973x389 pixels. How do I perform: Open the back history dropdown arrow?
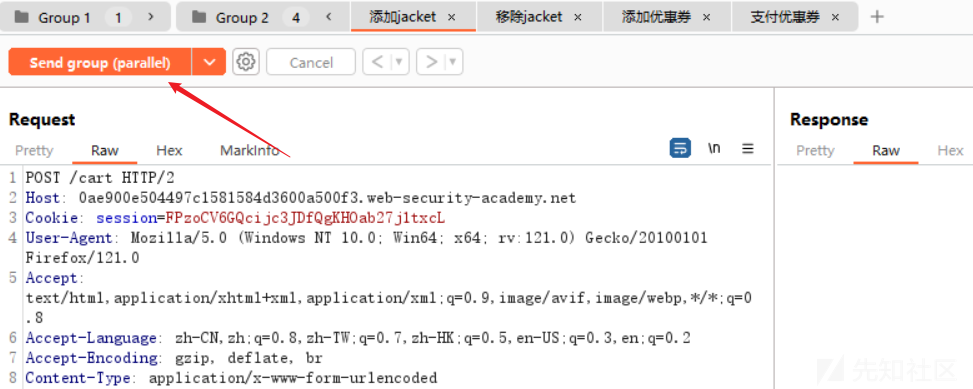399,62
